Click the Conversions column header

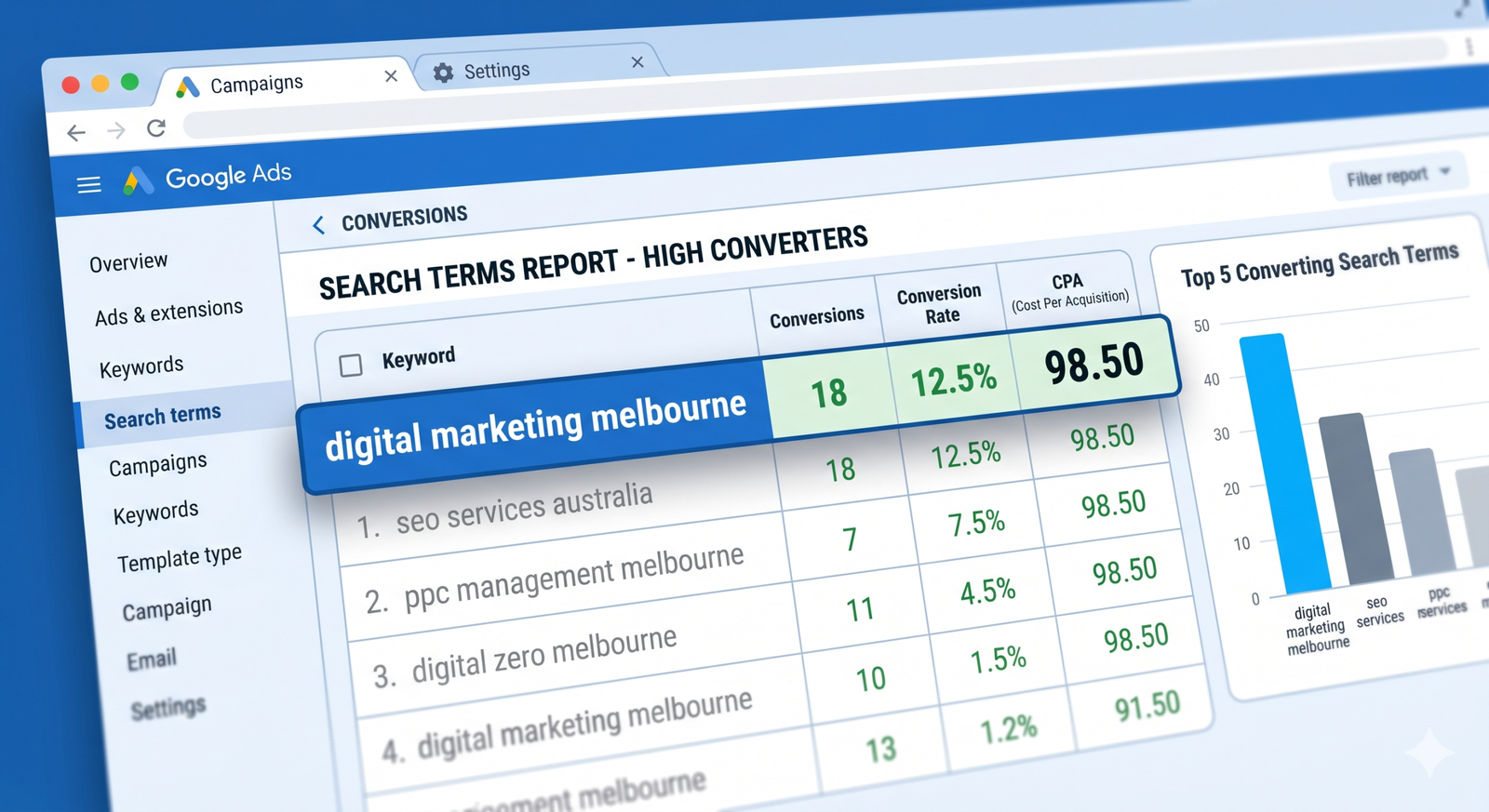[x=817, y=317]
